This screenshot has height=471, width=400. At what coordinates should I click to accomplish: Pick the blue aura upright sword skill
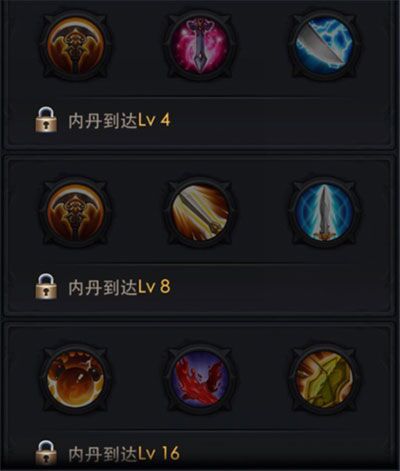(325, 212)
